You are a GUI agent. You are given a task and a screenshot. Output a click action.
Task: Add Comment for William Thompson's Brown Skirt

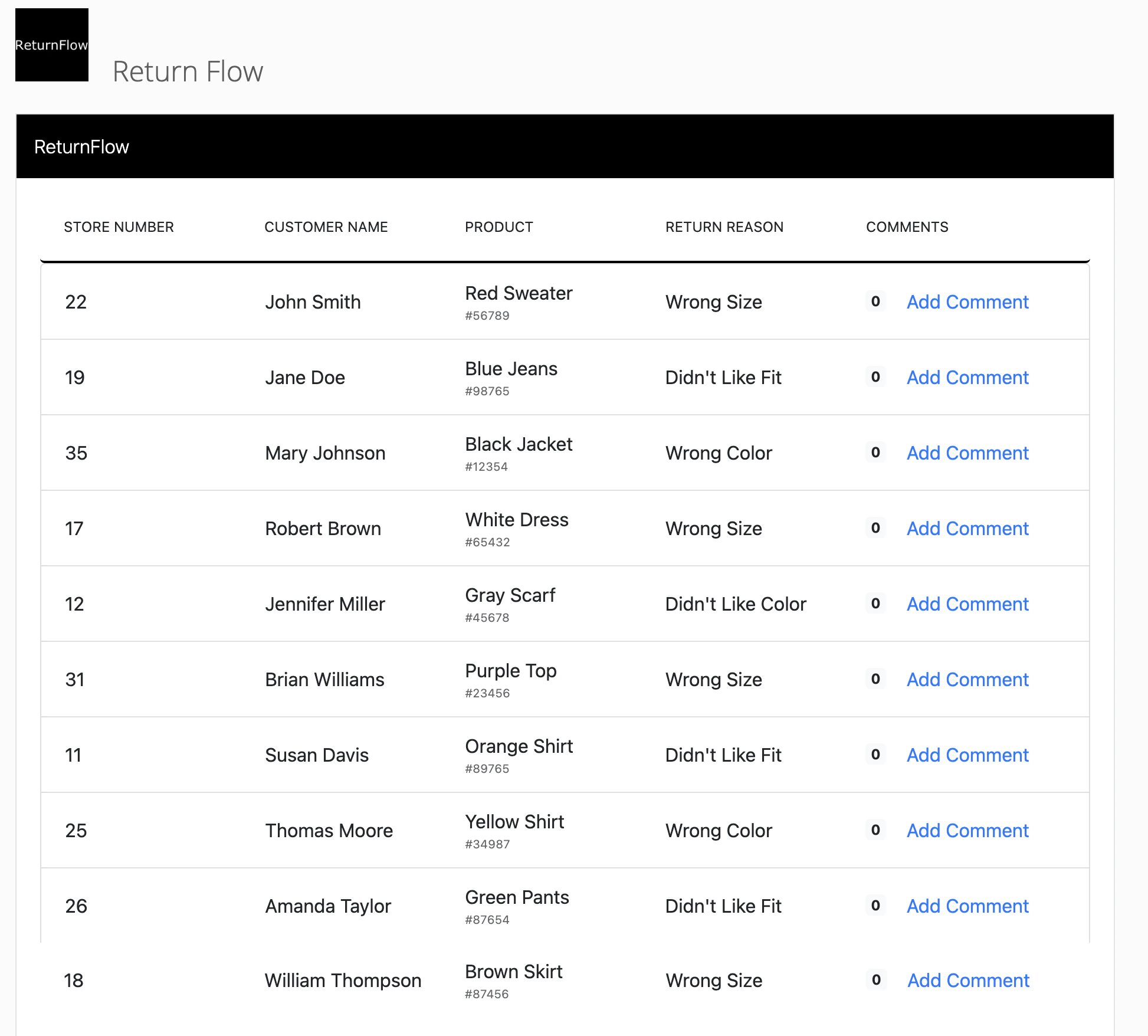click(968, 981)
